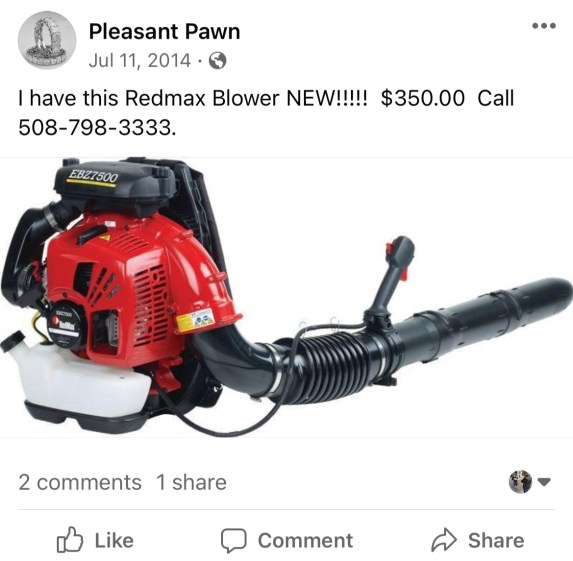Click the EBZ7500 label on the blower image

(x=93, y=177)
